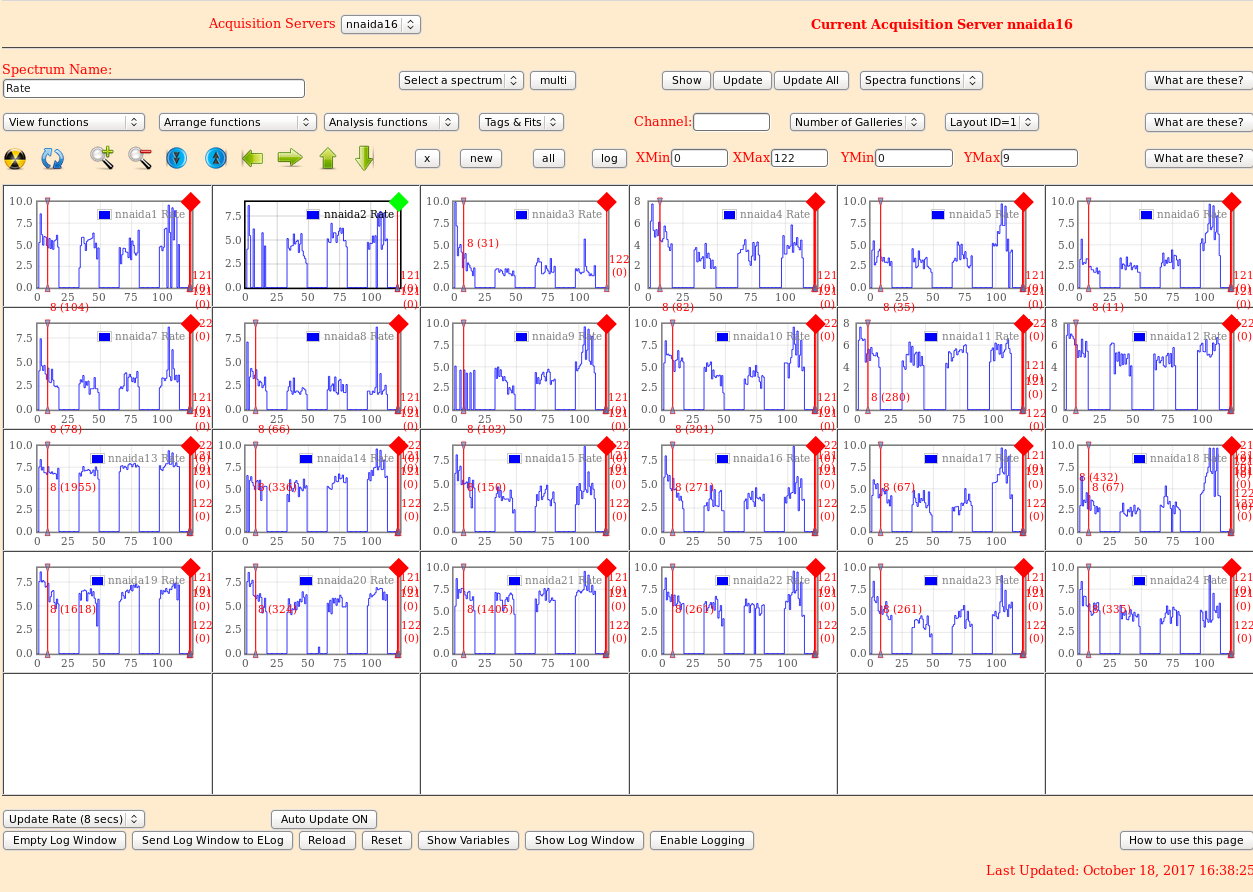Click What are these? beside YMax
The height and width of the screenshot is (892, 1253).
point(1198,158)
